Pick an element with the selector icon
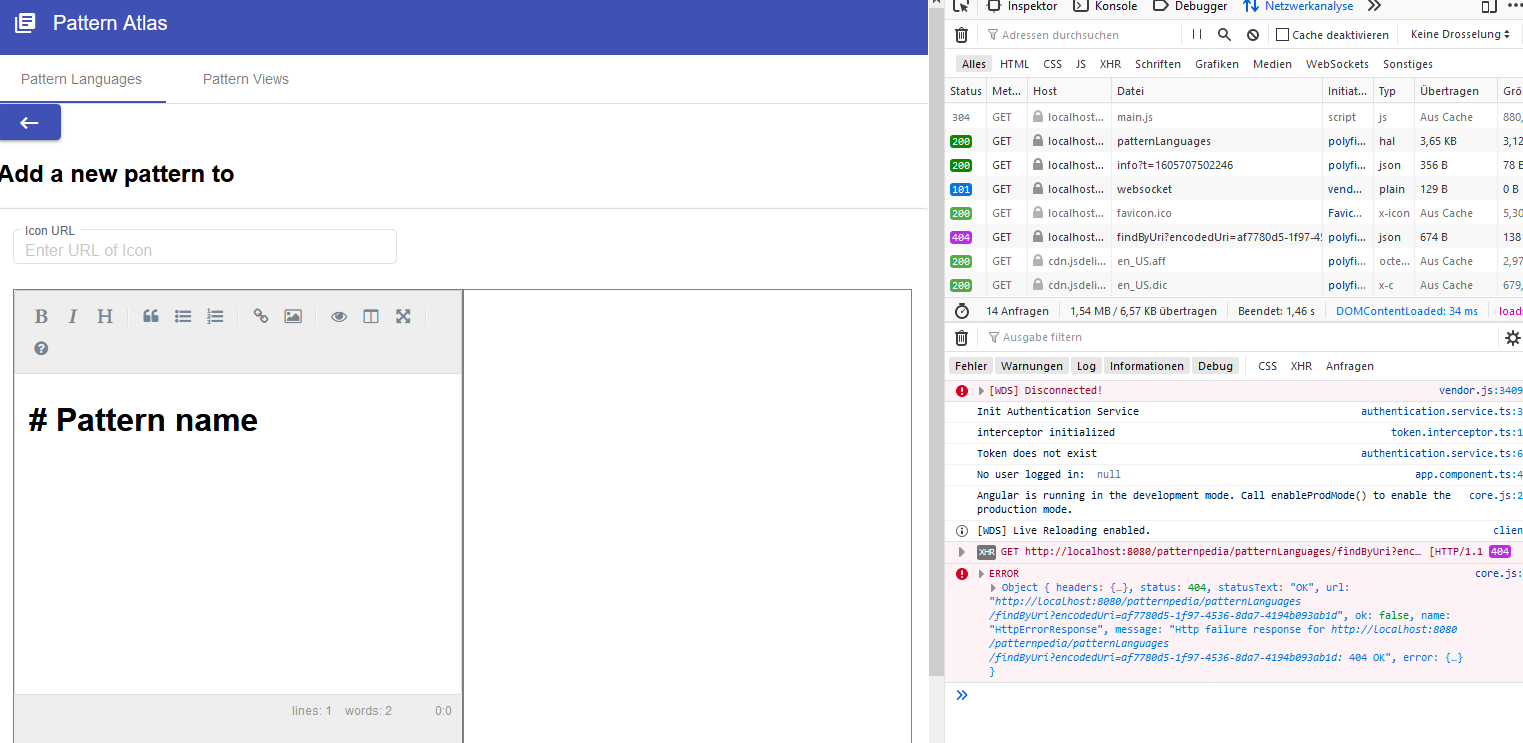The image size is (1523, 743). [961, 6]
